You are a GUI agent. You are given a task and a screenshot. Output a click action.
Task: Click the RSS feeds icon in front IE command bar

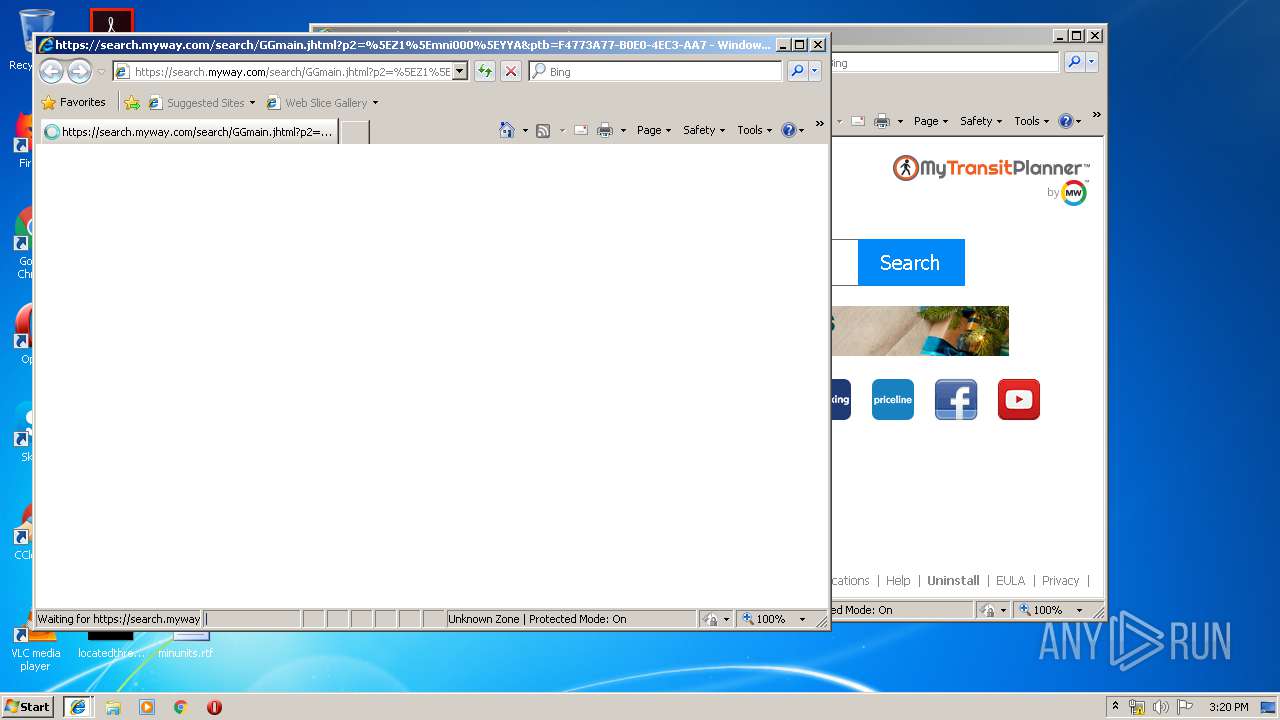[x=543, y=130]
